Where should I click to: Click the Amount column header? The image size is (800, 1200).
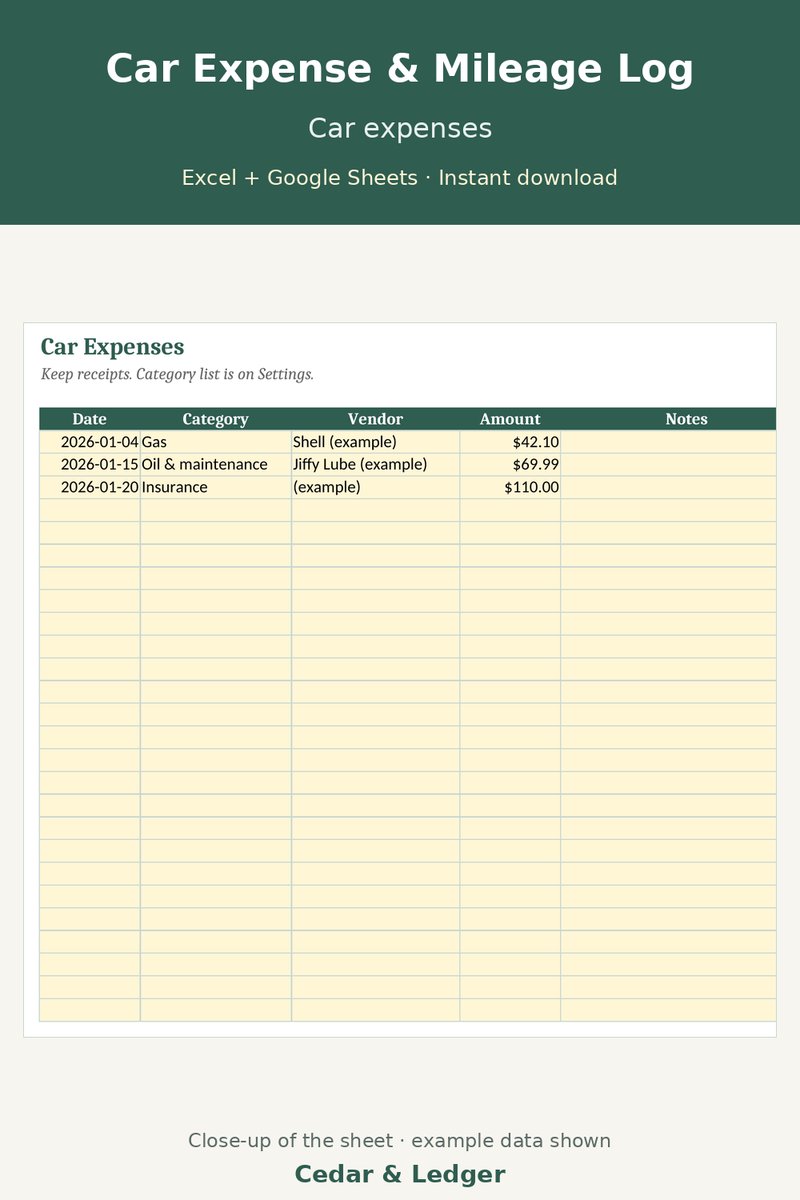point(510,419)
